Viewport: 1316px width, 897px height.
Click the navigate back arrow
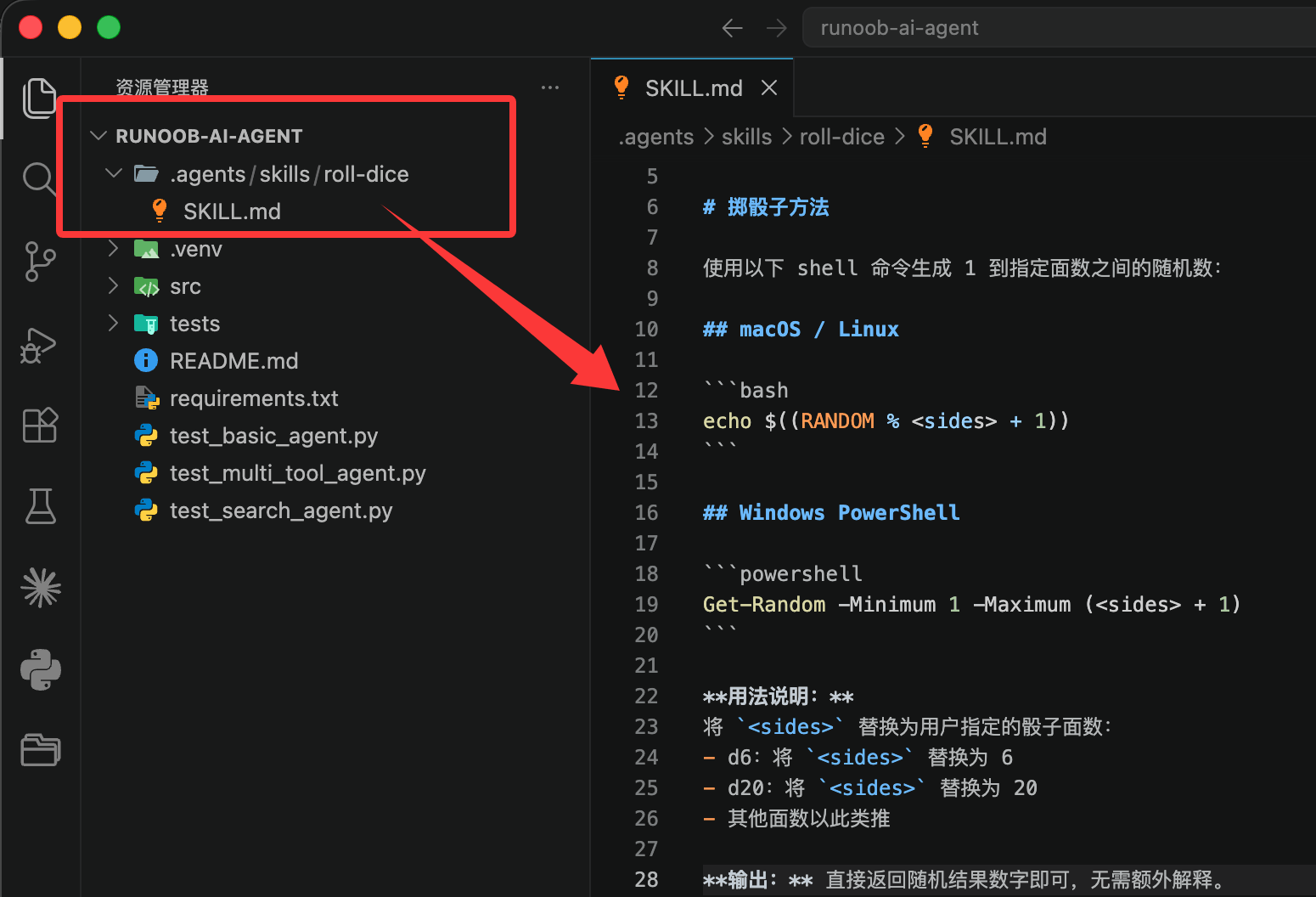[x=732, y=28]
